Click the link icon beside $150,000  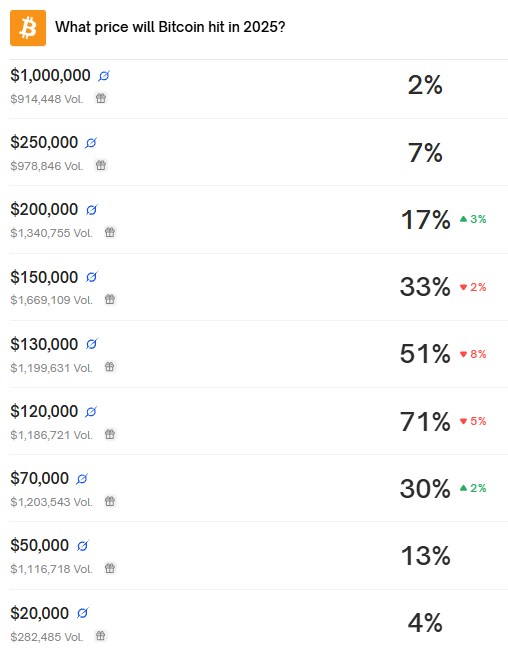pyautogui.click(x=91, y=277)
